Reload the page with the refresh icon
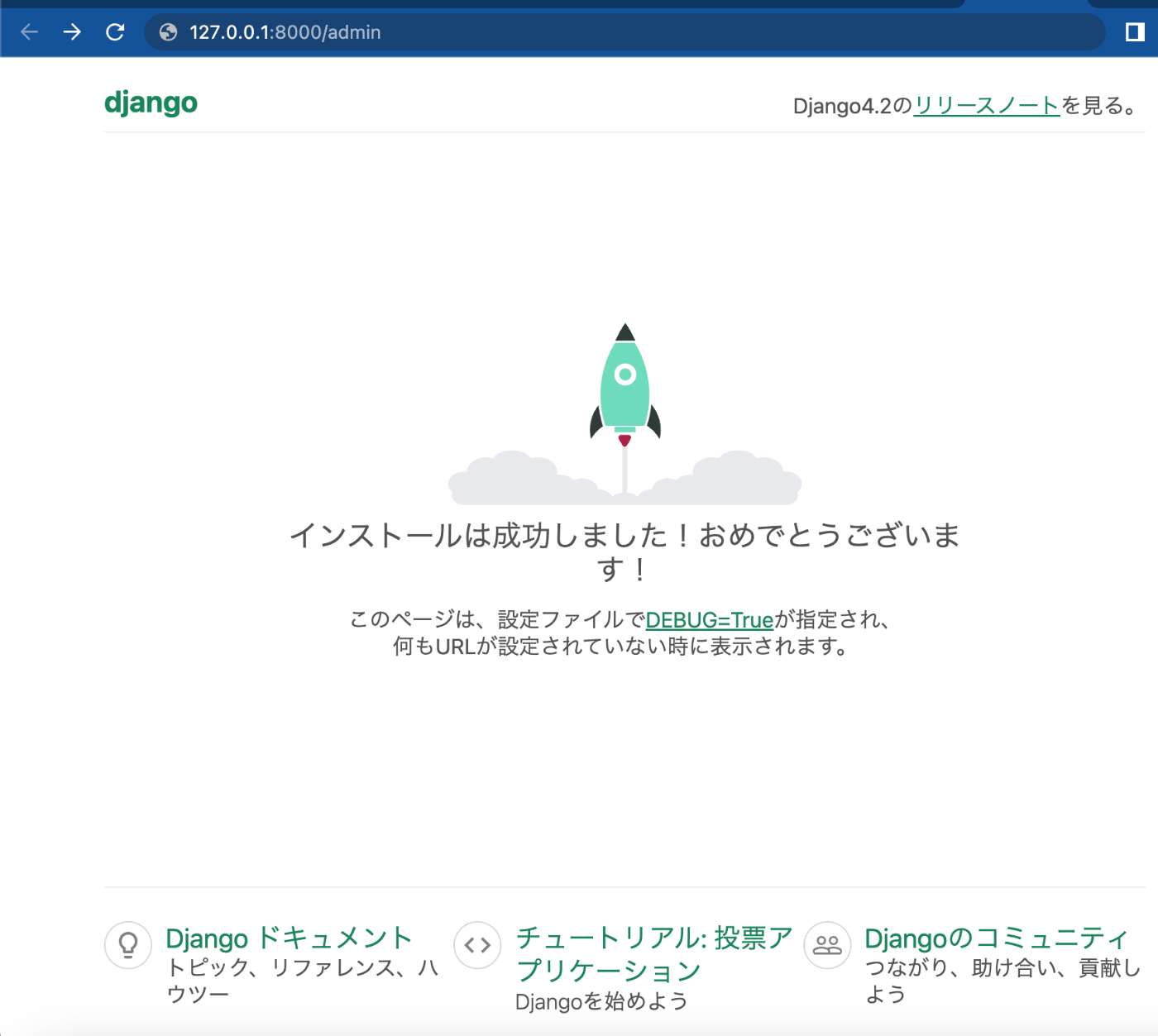The image size is (1158, 1036). coord(115,32)
